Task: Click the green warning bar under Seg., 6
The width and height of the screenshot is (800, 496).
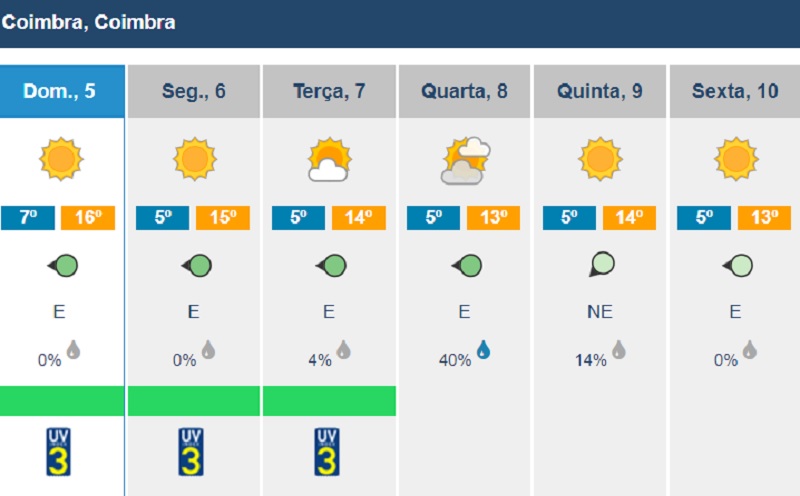Action: click(x=193, y=401)
